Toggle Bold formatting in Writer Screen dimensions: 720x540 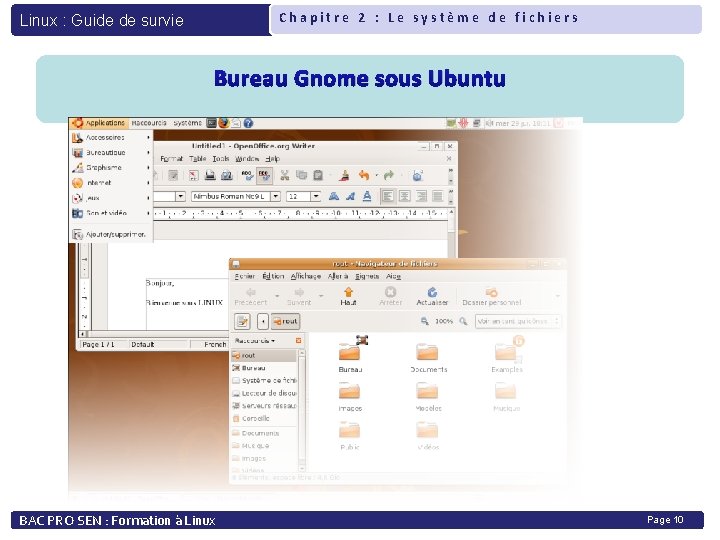pyautogui.click(x=334, y=197)
